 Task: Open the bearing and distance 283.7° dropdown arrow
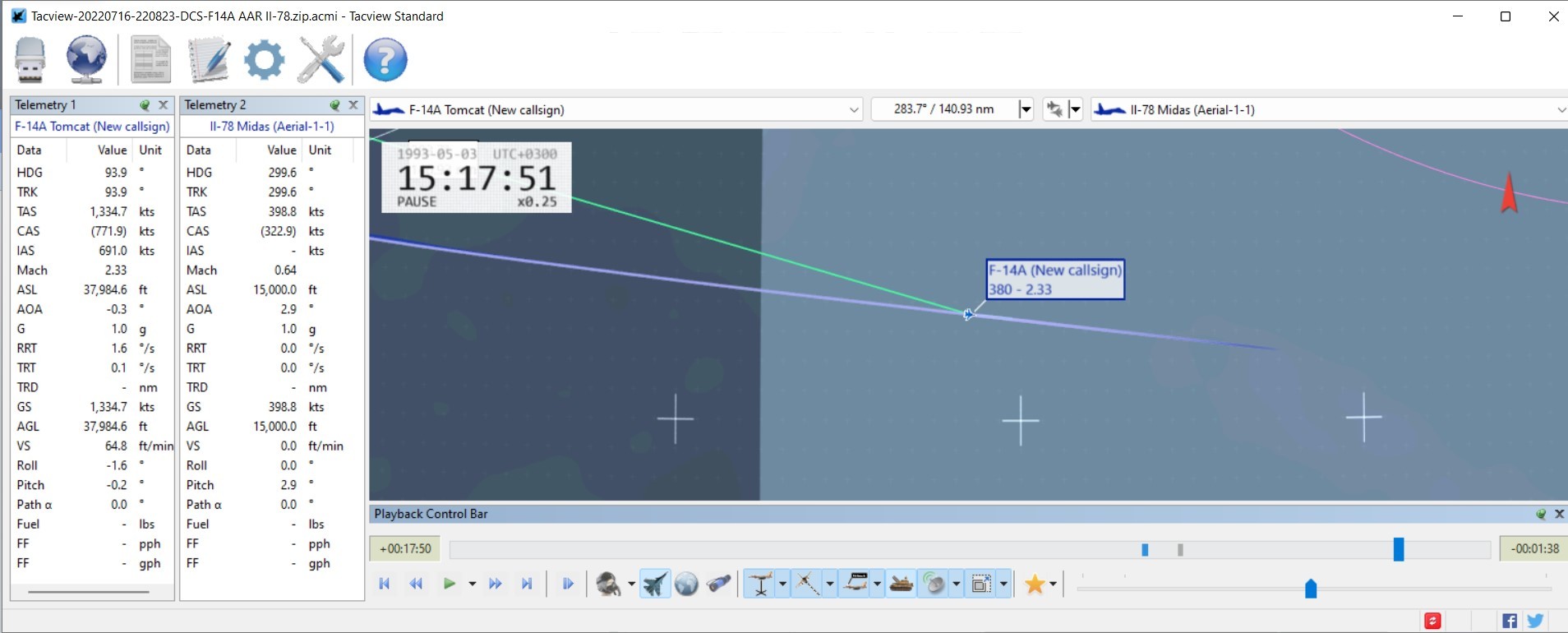point(1026,109)
